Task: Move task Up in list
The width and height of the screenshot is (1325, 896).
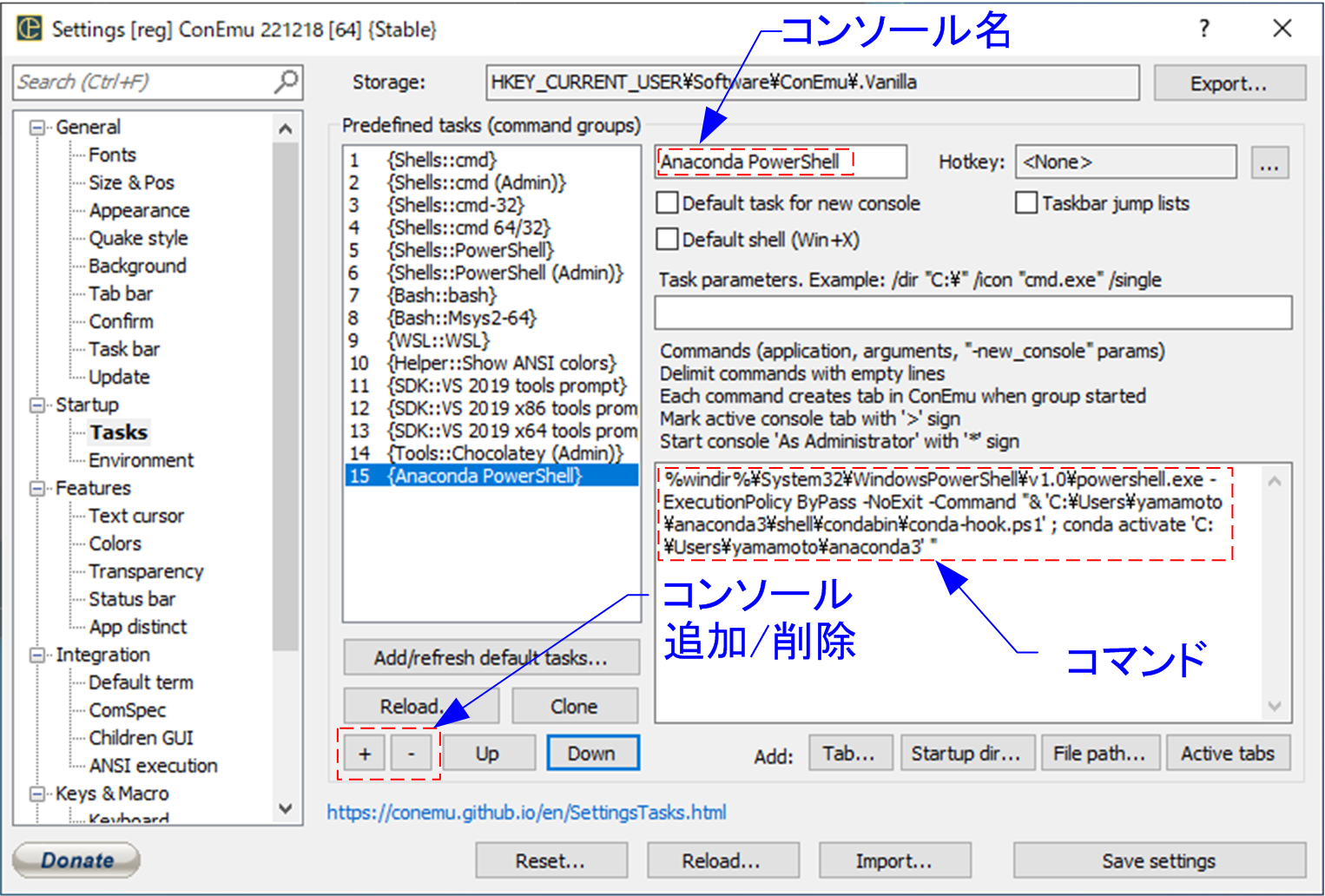Action: (487, 754)
